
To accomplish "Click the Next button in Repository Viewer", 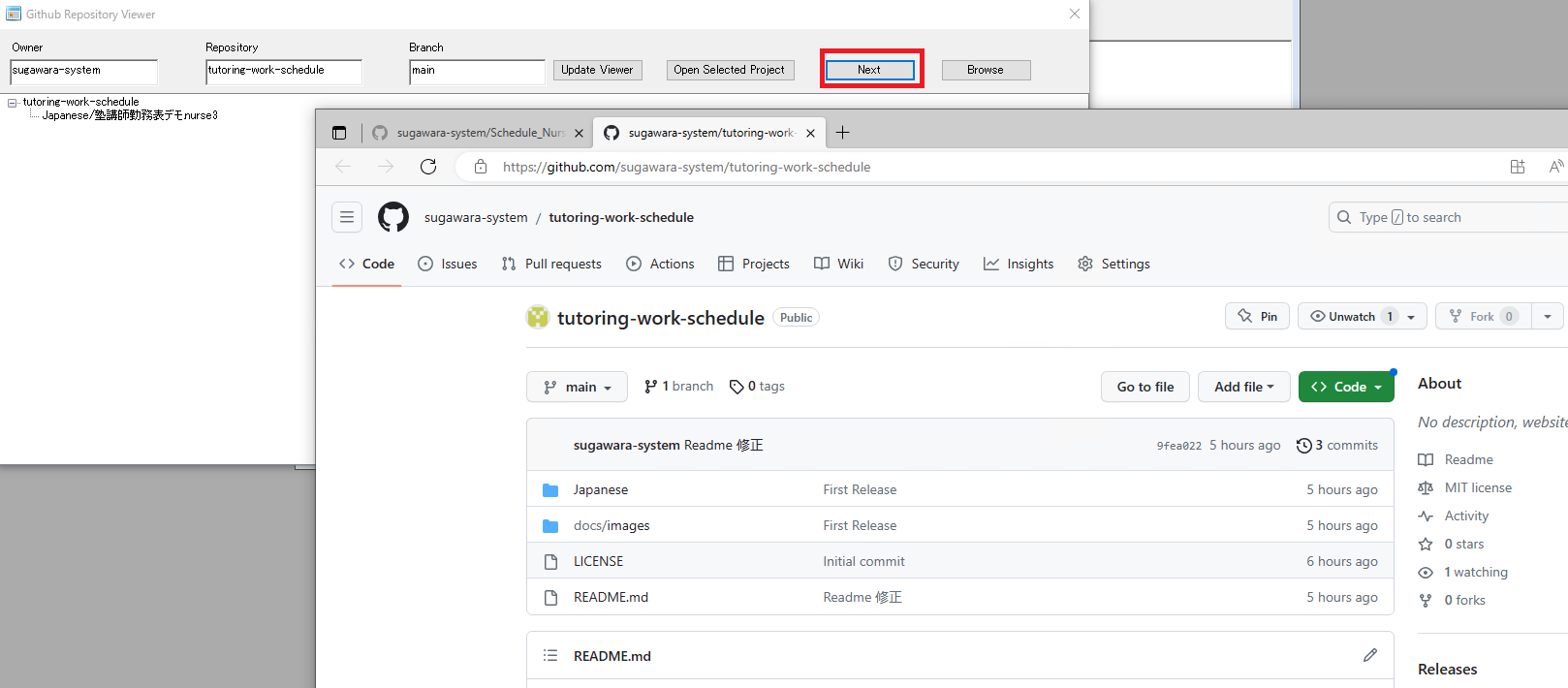I will 869,70.
